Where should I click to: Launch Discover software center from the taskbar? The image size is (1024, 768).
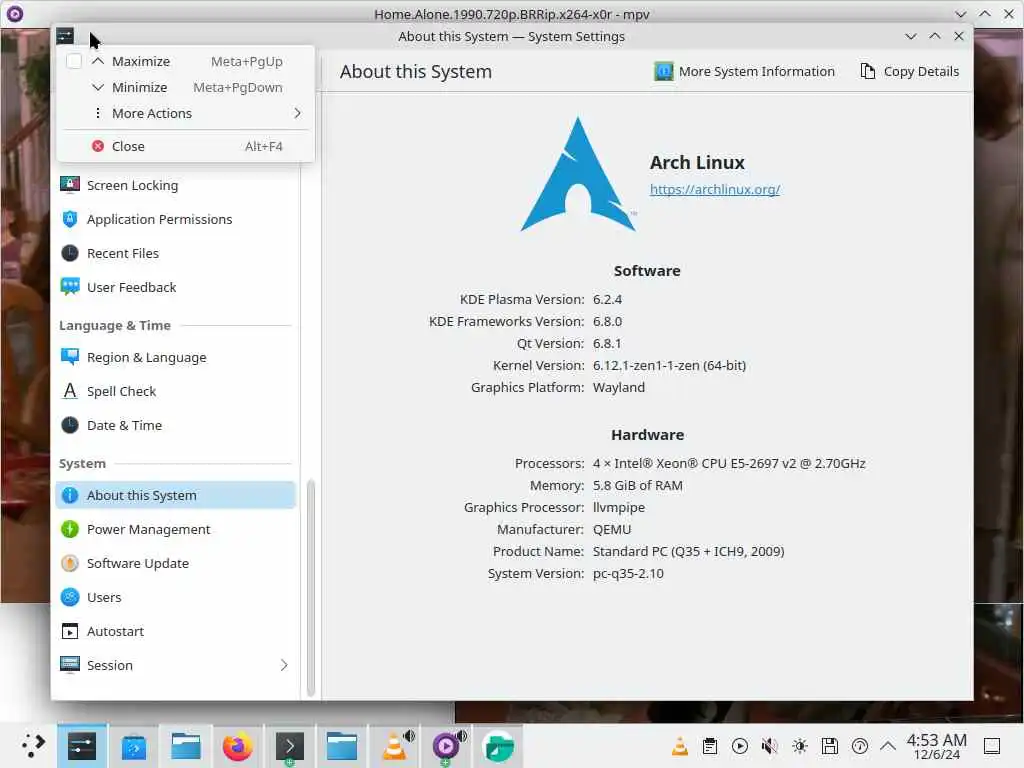point(134,746)
